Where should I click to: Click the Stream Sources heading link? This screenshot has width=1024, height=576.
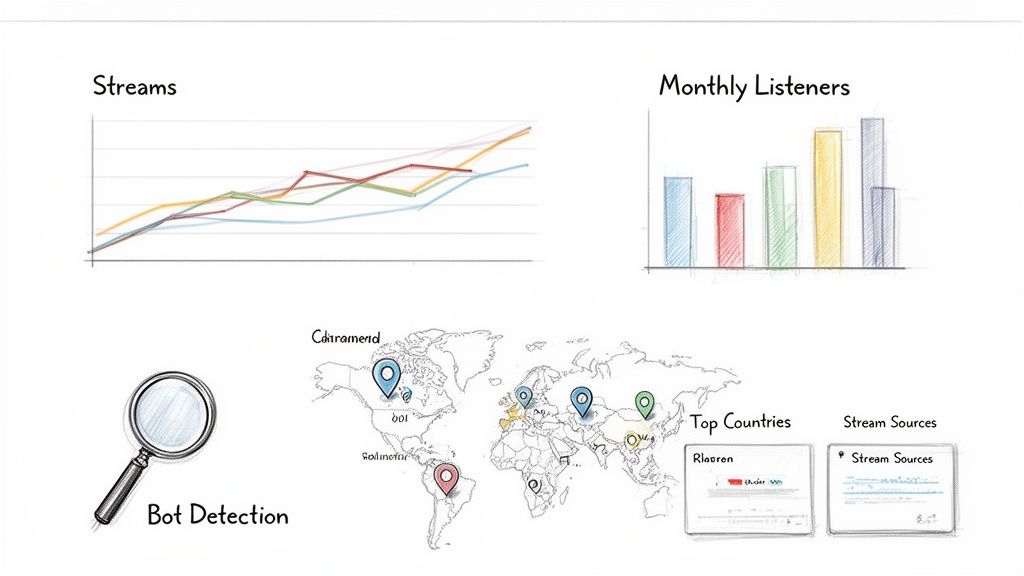pos(890,422)
